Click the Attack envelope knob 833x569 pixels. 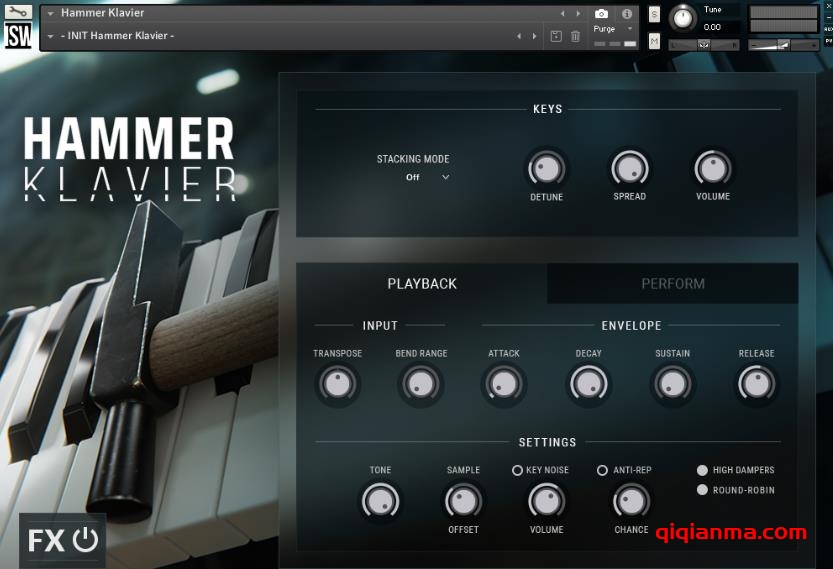504,384
